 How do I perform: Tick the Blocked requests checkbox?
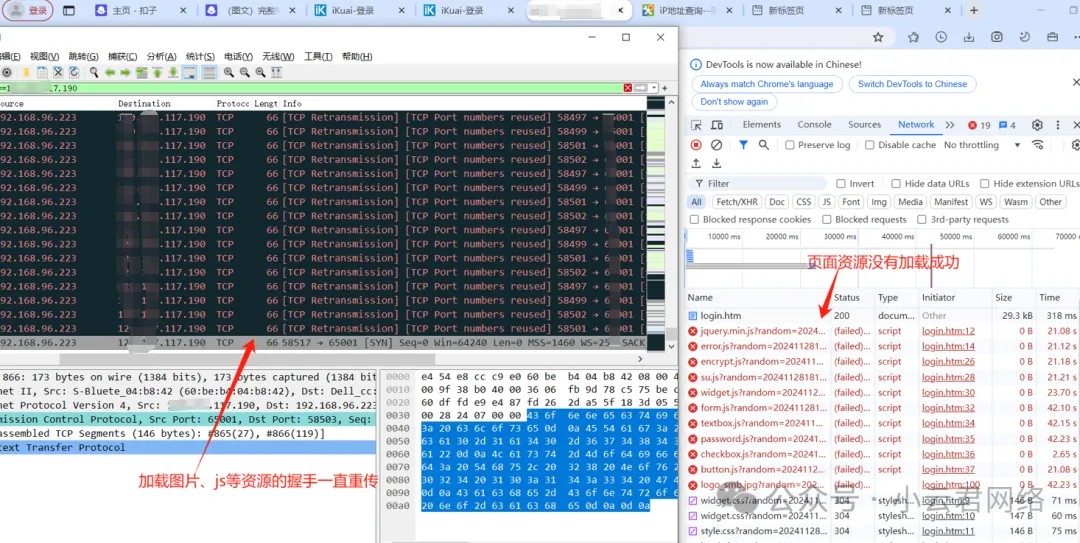826,220
